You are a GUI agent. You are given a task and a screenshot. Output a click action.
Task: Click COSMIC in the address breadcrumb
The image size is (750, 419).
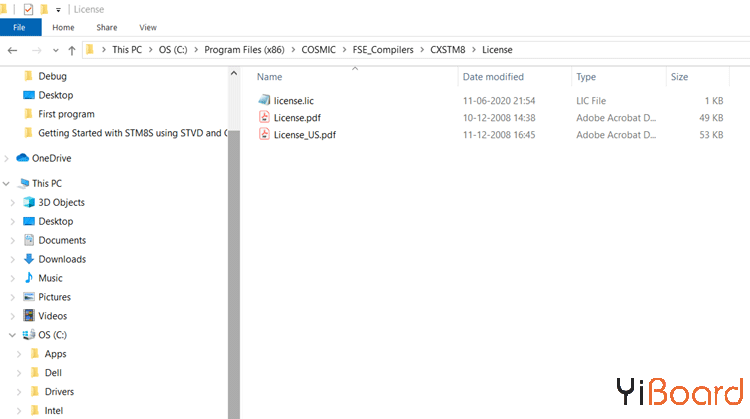[x=320, y=50]
